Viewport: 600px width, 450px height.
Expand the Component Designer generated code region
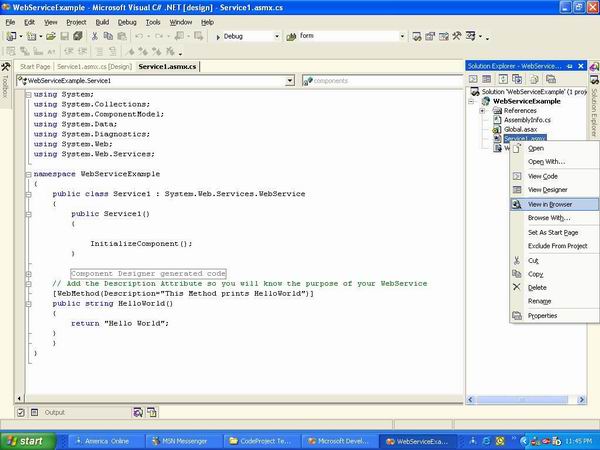click(29, 273)
